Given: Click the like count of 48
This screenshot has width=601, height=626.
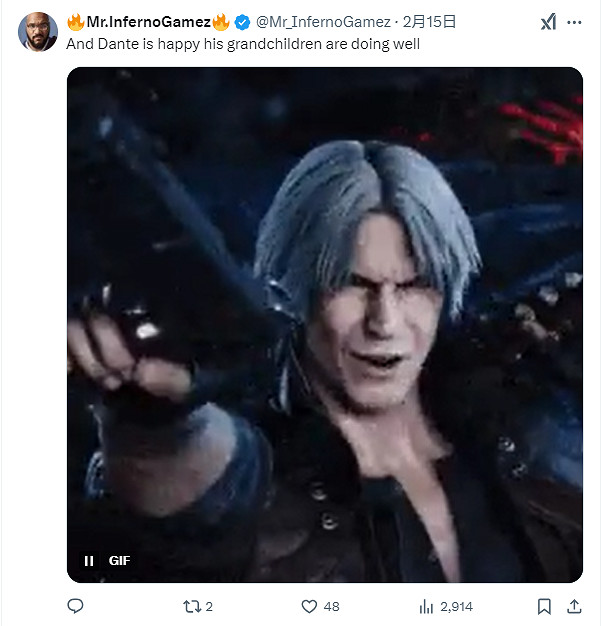Looking at the screenshot, I should [332, 606].
